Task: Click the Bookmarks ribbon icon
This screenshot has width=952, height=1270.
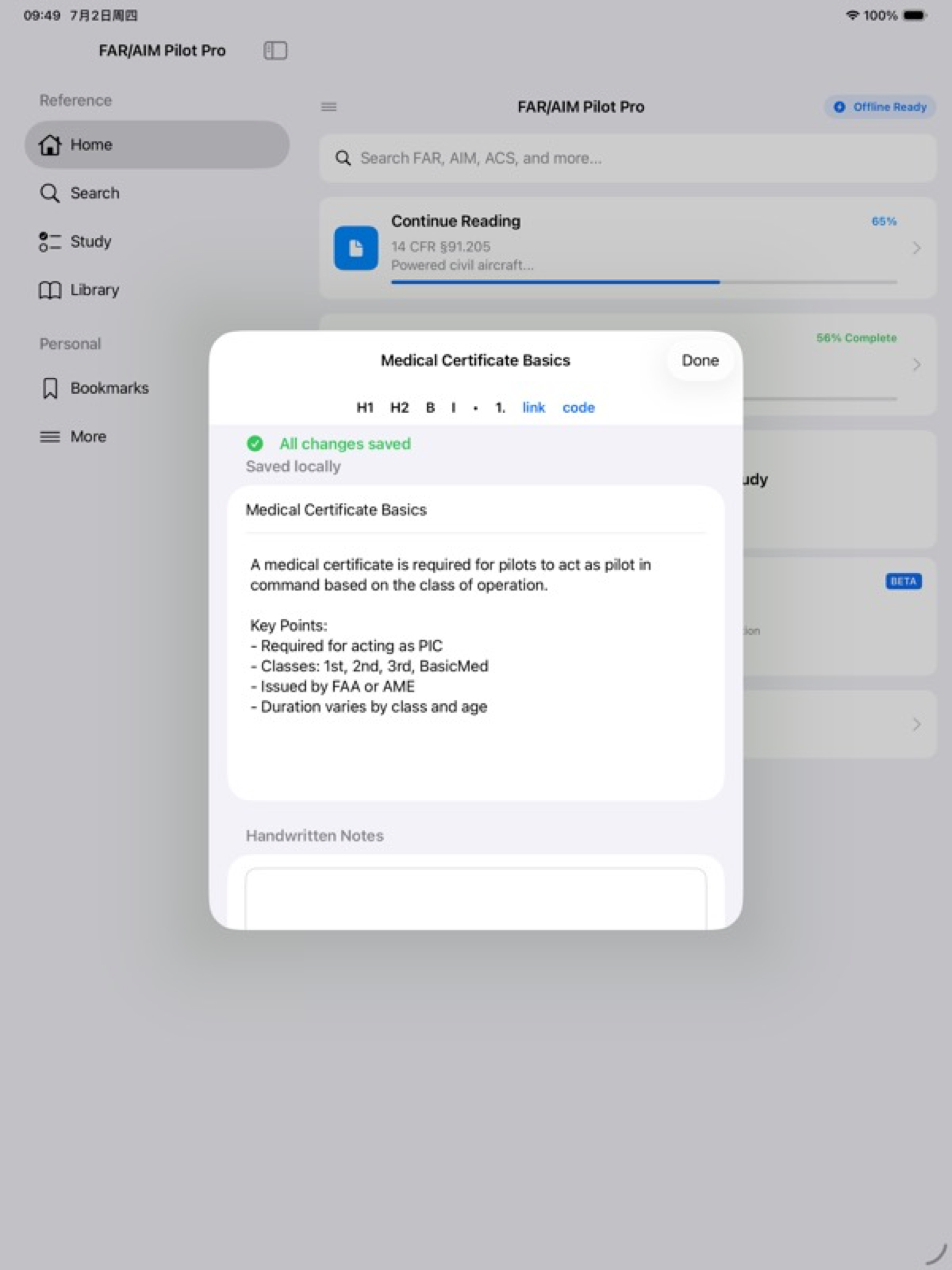Action: pos(50,388)
